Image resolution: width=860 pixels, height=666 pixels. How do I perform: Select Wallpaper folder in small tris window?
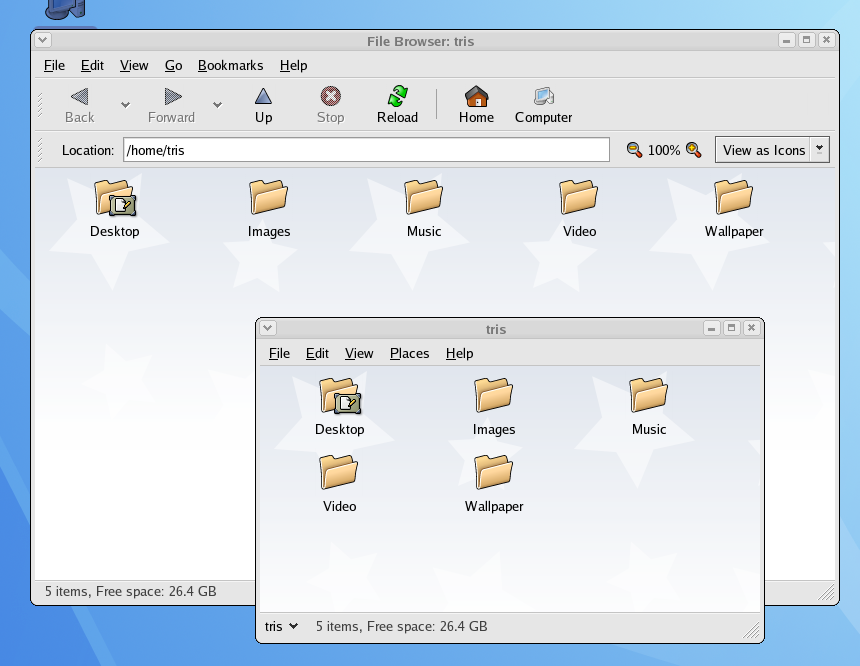pyautogui.click(x=494, y=484)
